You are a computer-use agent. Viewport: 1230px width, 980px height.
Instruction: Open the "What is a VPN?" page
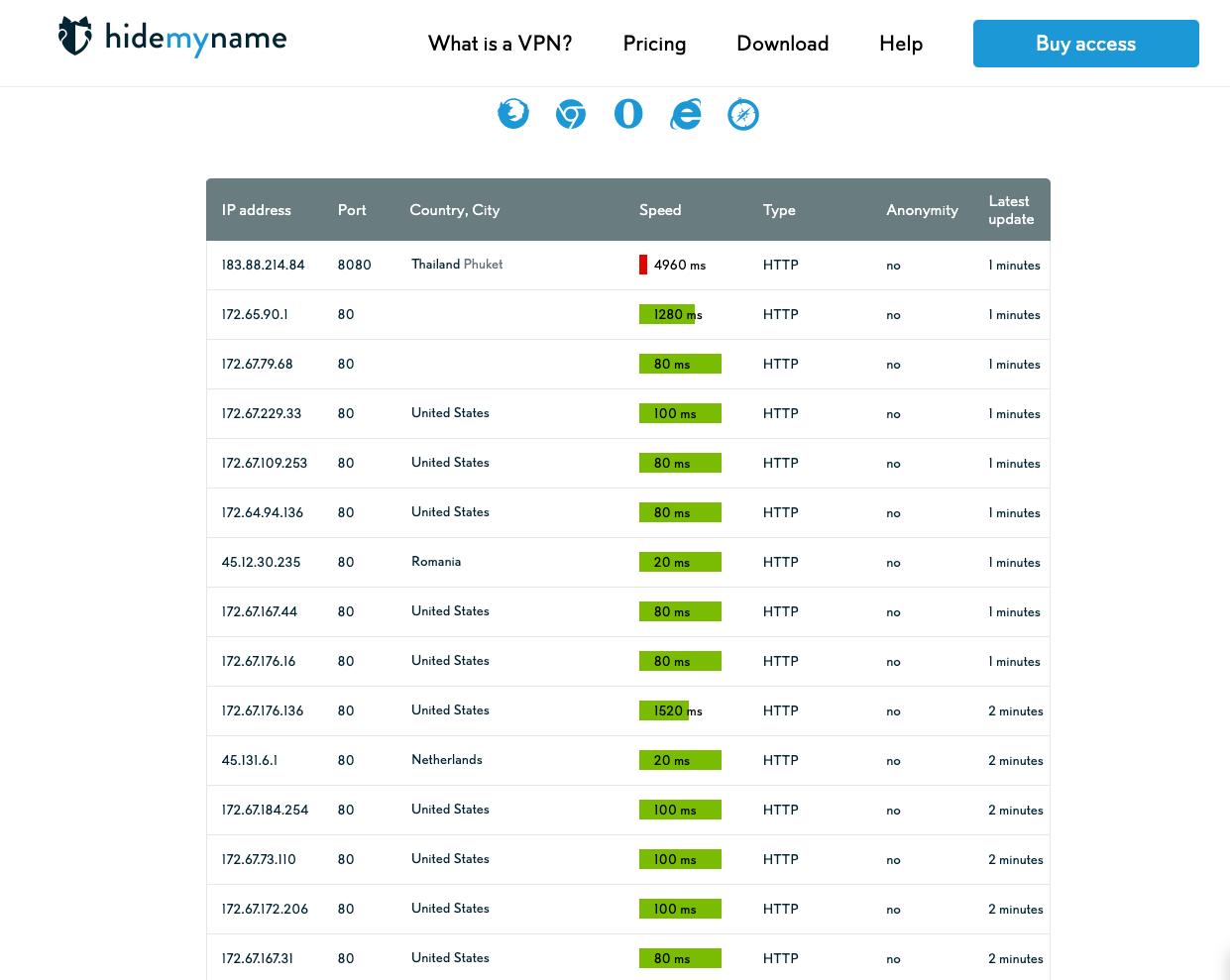point(500,44)
